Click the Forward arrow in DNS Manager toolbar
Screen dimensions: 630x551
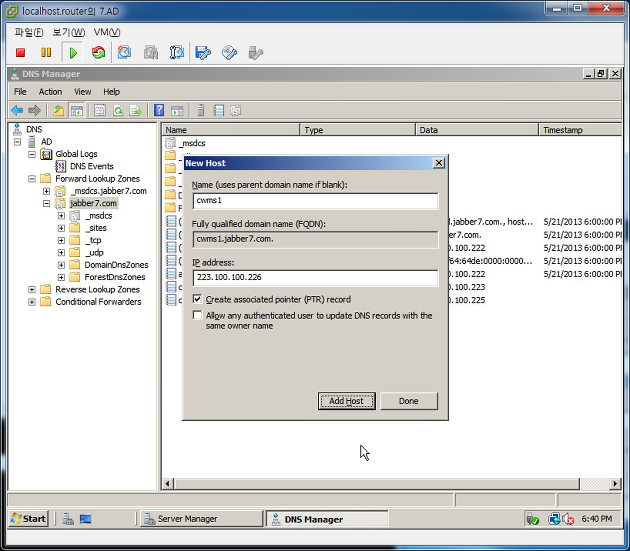pos(35,110)
